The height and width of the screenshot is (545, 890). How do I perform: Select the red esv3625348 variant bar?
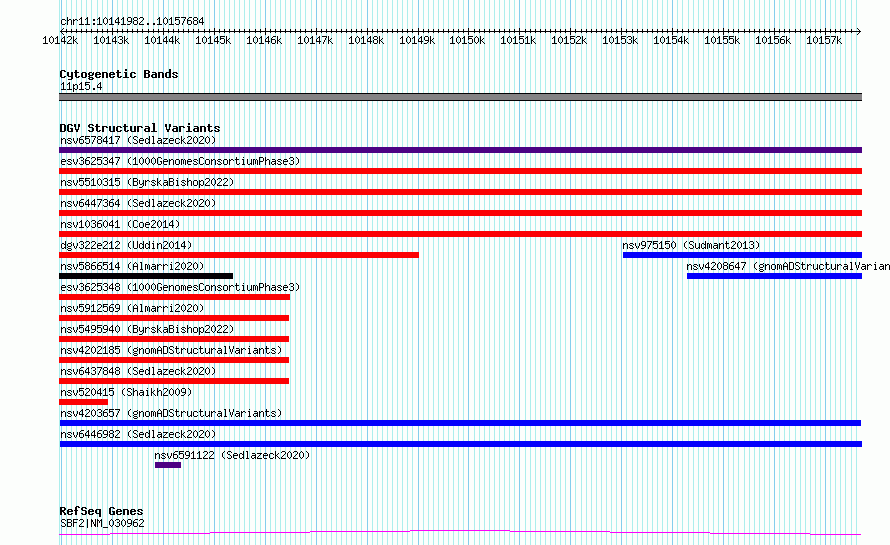pos(174,297)
